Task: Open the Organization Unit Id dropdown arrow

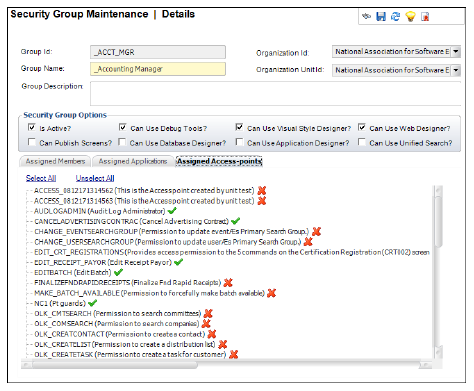Action: (x=456, y=70)
